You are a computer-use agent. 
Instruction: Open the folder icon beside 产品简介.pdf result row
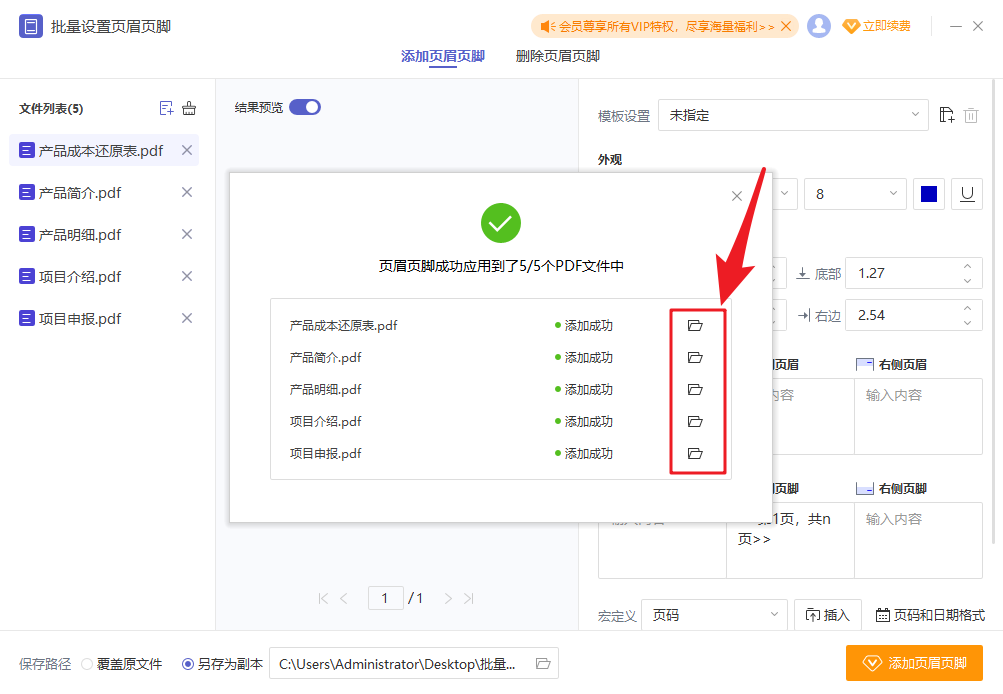[696, 357]
